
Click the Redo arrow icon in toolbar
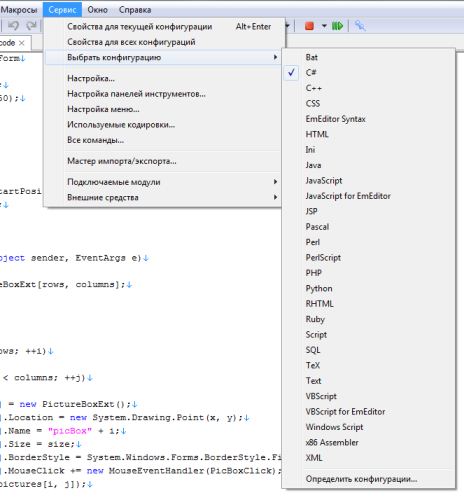[32, 26]
